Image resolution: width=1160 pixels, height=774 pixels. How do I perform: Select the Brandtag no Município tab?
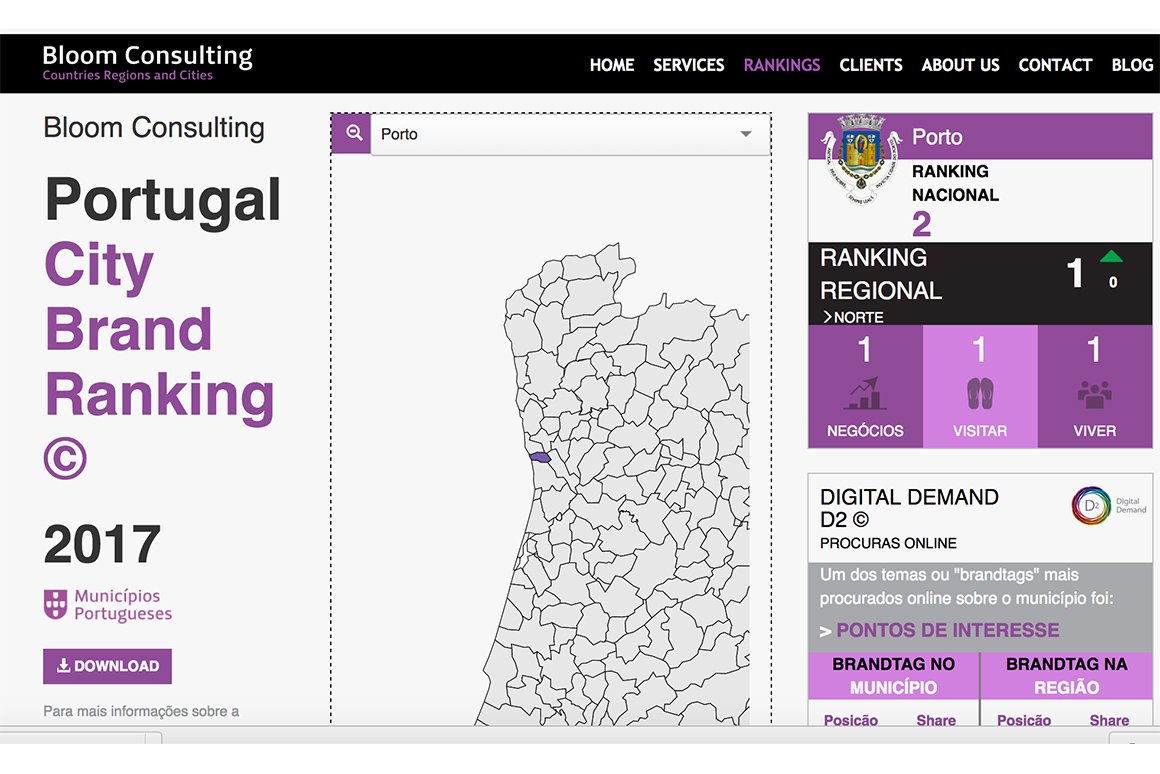tap(893, 676)
